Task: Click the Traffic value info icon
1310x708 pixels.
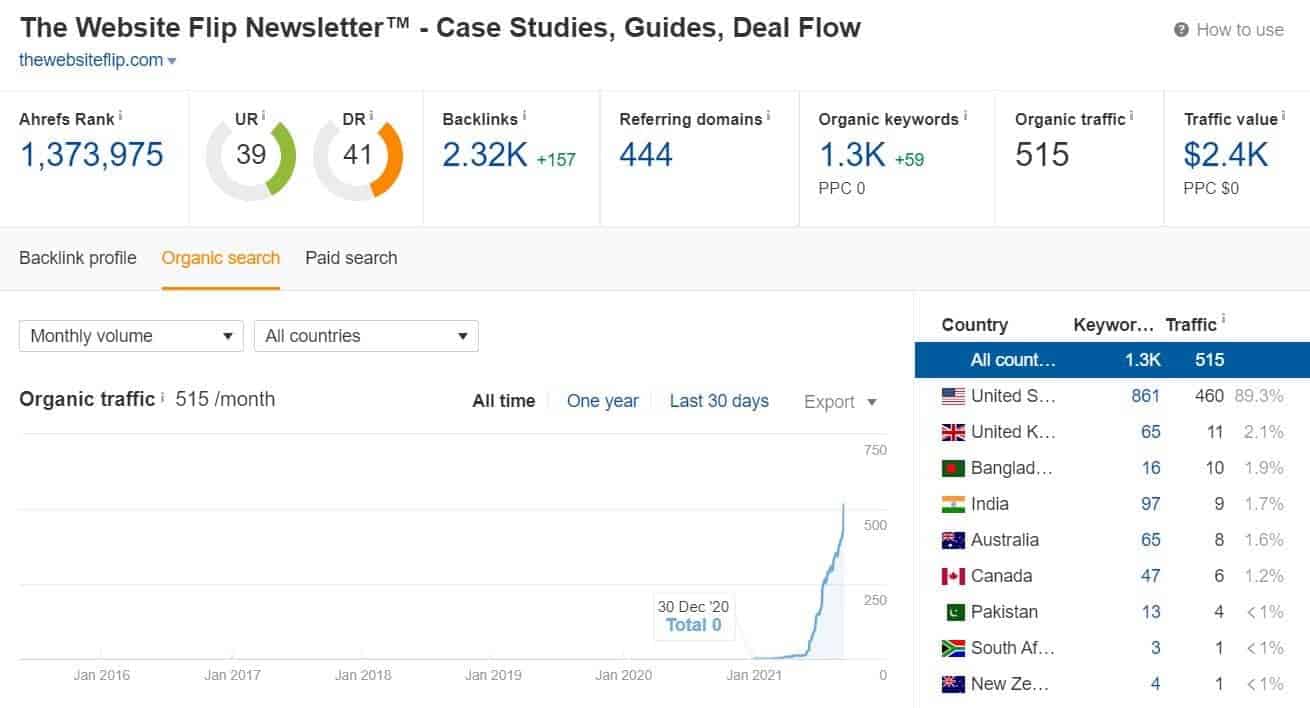Action: click(x=1284, y=116)
